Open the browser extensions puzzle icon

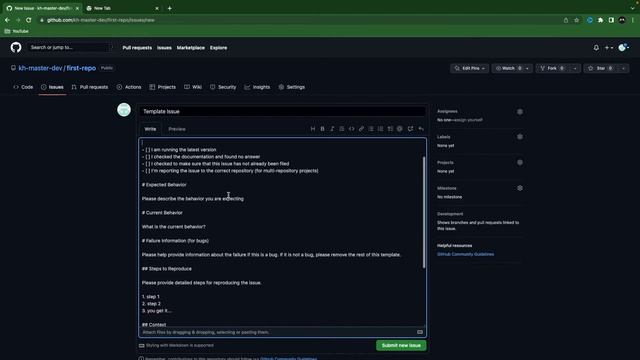(600, 20)
